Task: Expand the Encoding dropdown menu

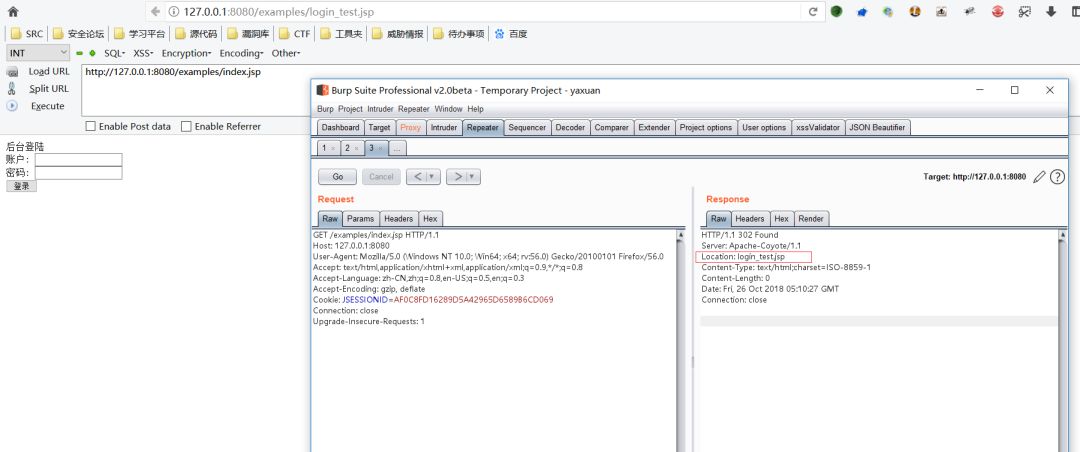Action: (x=241, y=53)
